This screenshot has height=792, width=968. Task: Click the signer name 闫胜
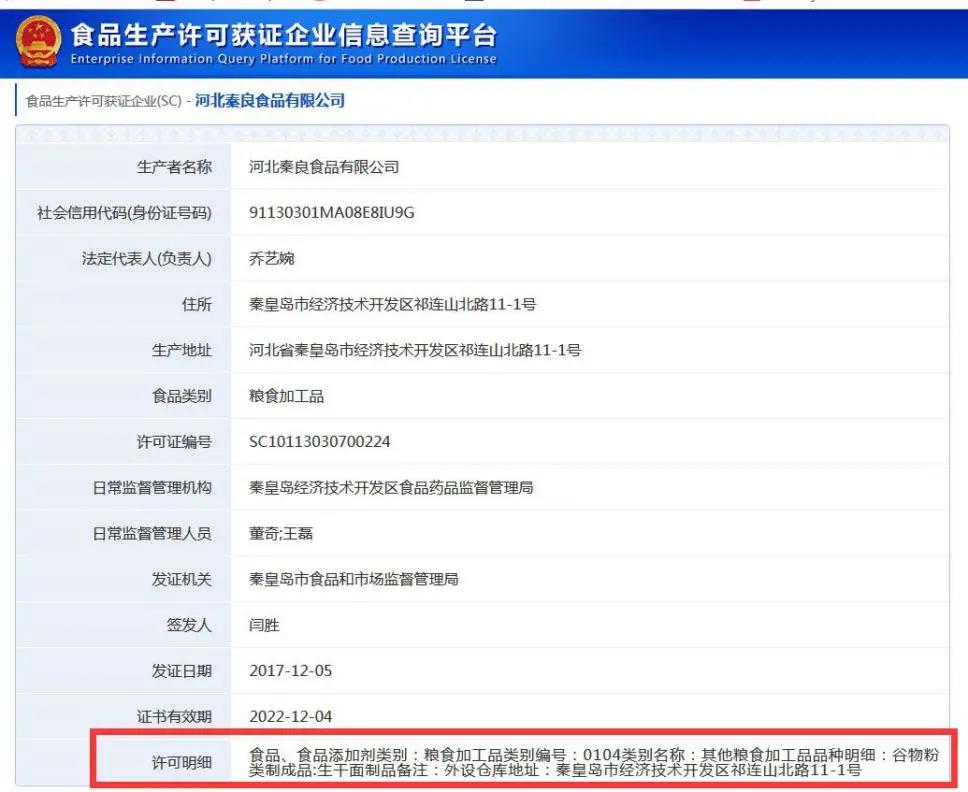point(265,624)
